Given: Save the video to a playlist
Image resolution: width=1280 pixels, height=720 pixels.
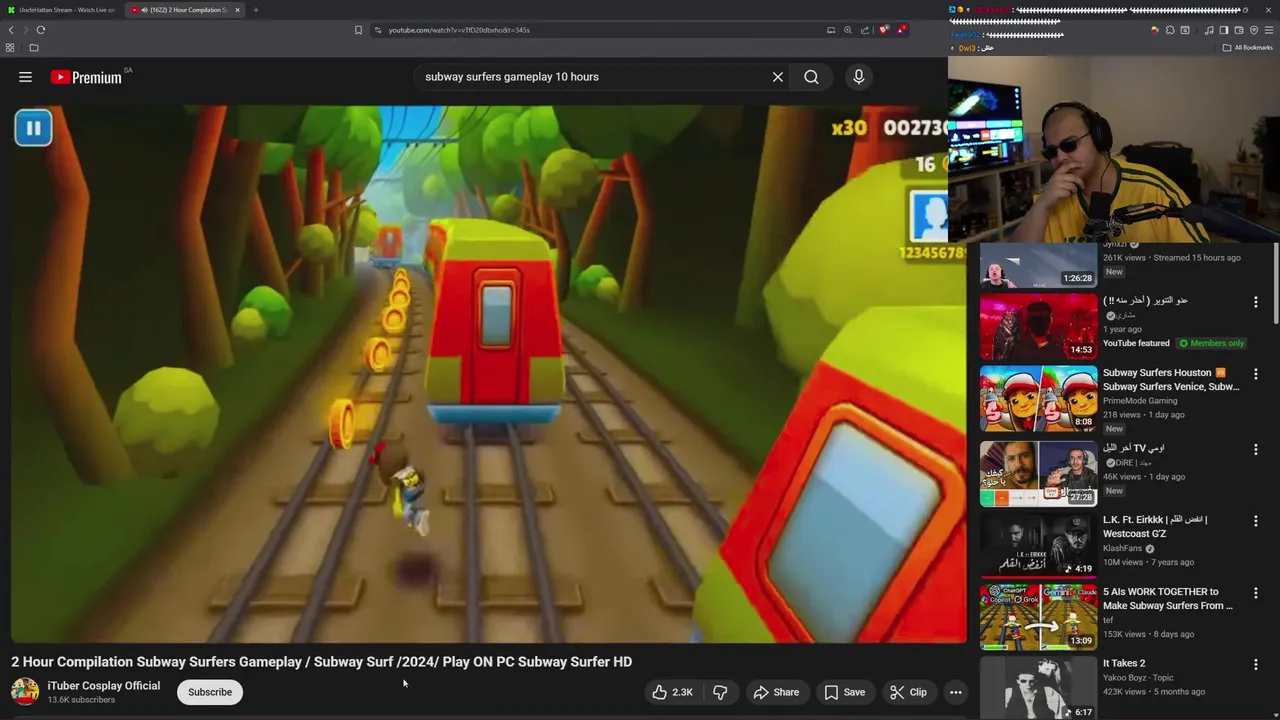Looking at the screenshot, I should coord(845,692).
